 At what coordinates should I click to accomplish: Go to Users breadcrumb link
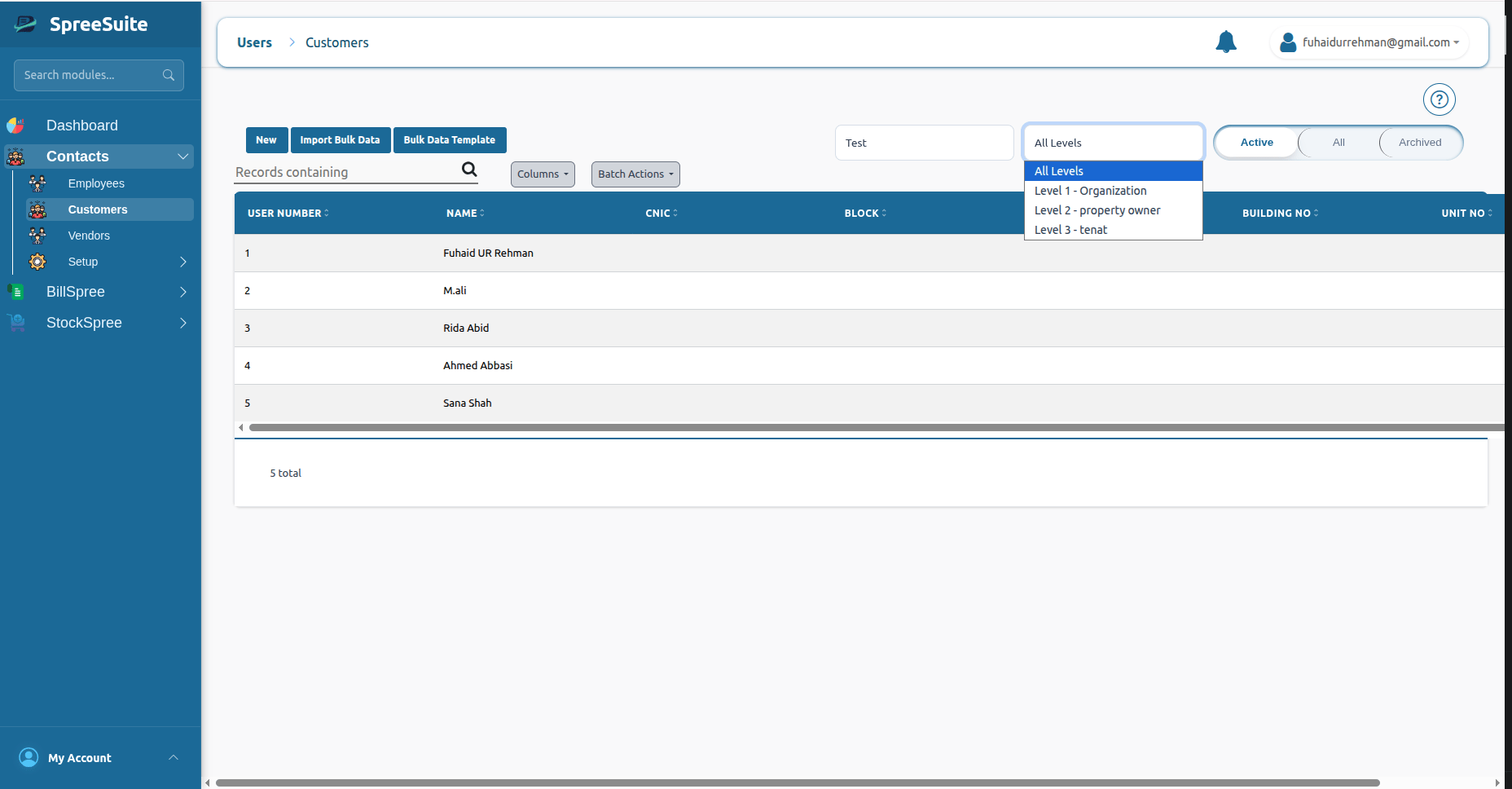click(x=254, y=42)
